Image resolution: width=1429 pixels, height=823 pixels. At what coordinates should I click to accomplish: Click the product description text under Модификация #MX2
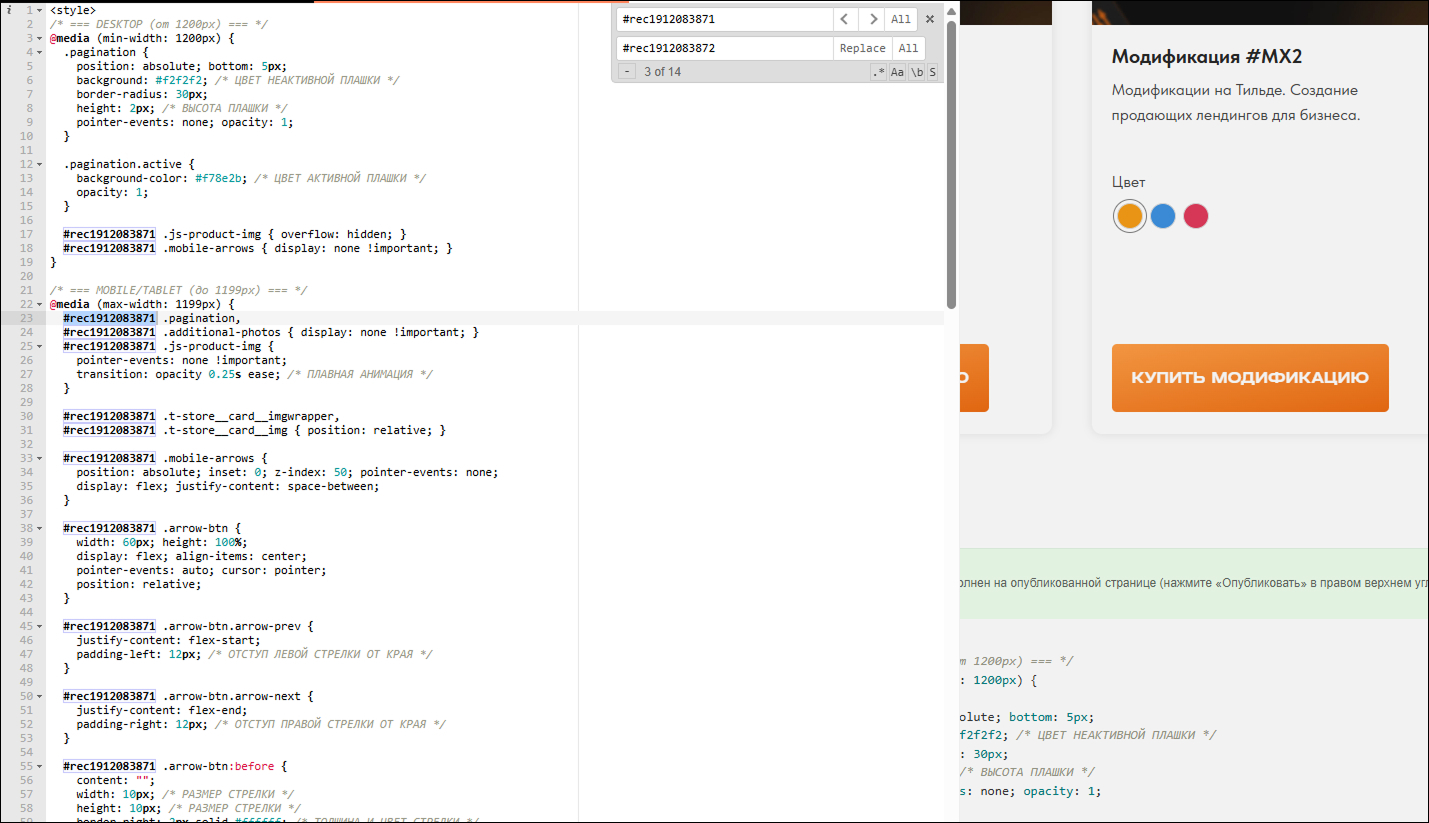point(1236,103)
